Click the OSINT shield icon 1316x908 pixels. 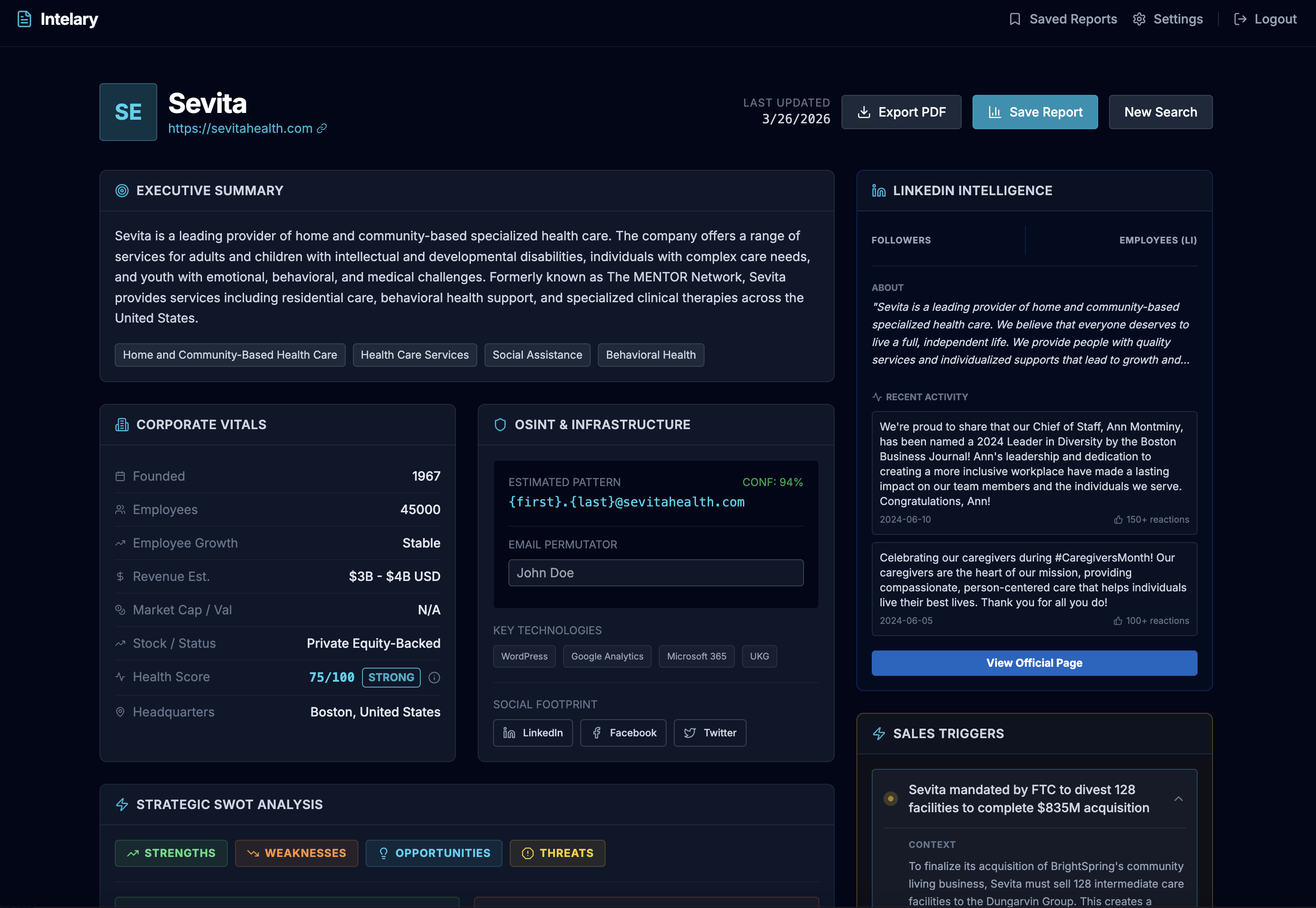(500, 425)
